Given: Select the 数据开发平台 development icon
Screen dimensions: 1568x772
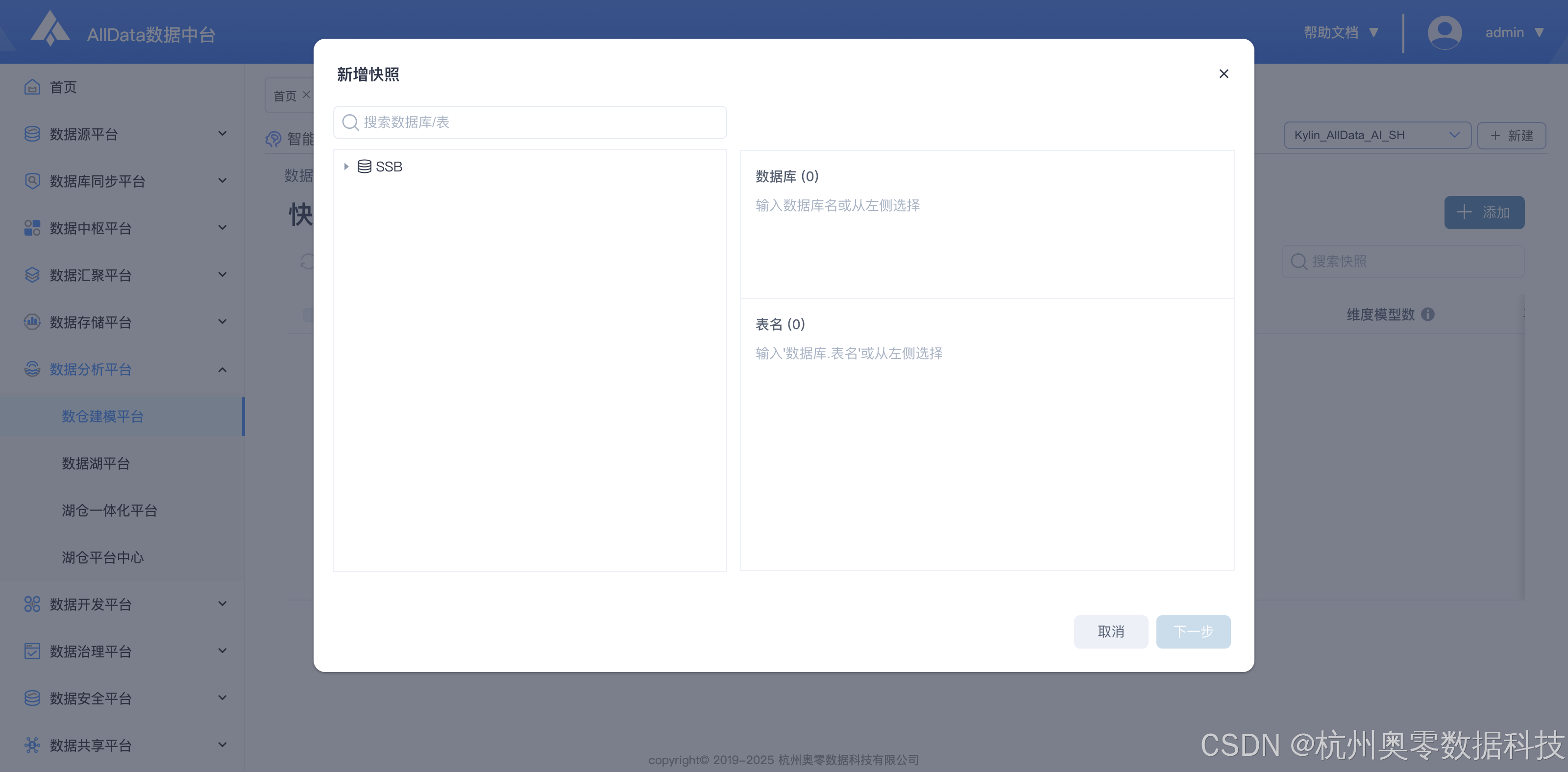Looking at the screenshot, I should (x=32, y=604).
